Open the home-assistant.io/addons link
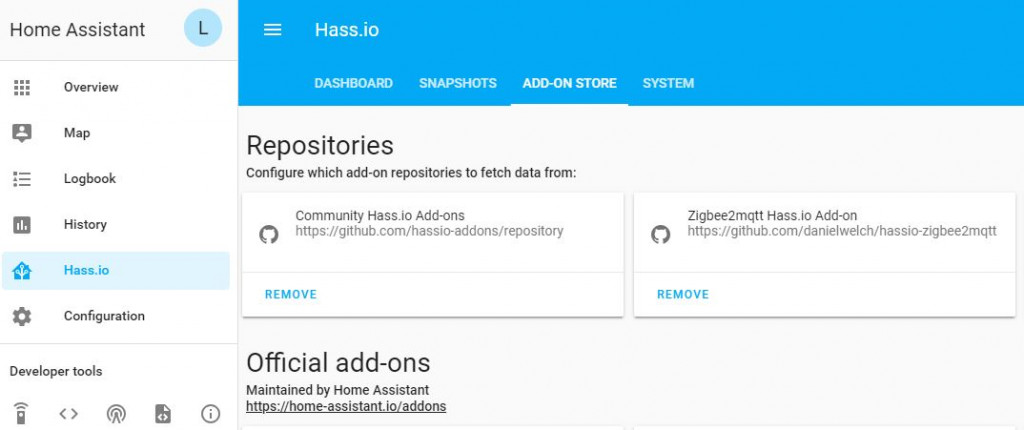The width and height of the screenshot is (1024, 430). point(346,406)
